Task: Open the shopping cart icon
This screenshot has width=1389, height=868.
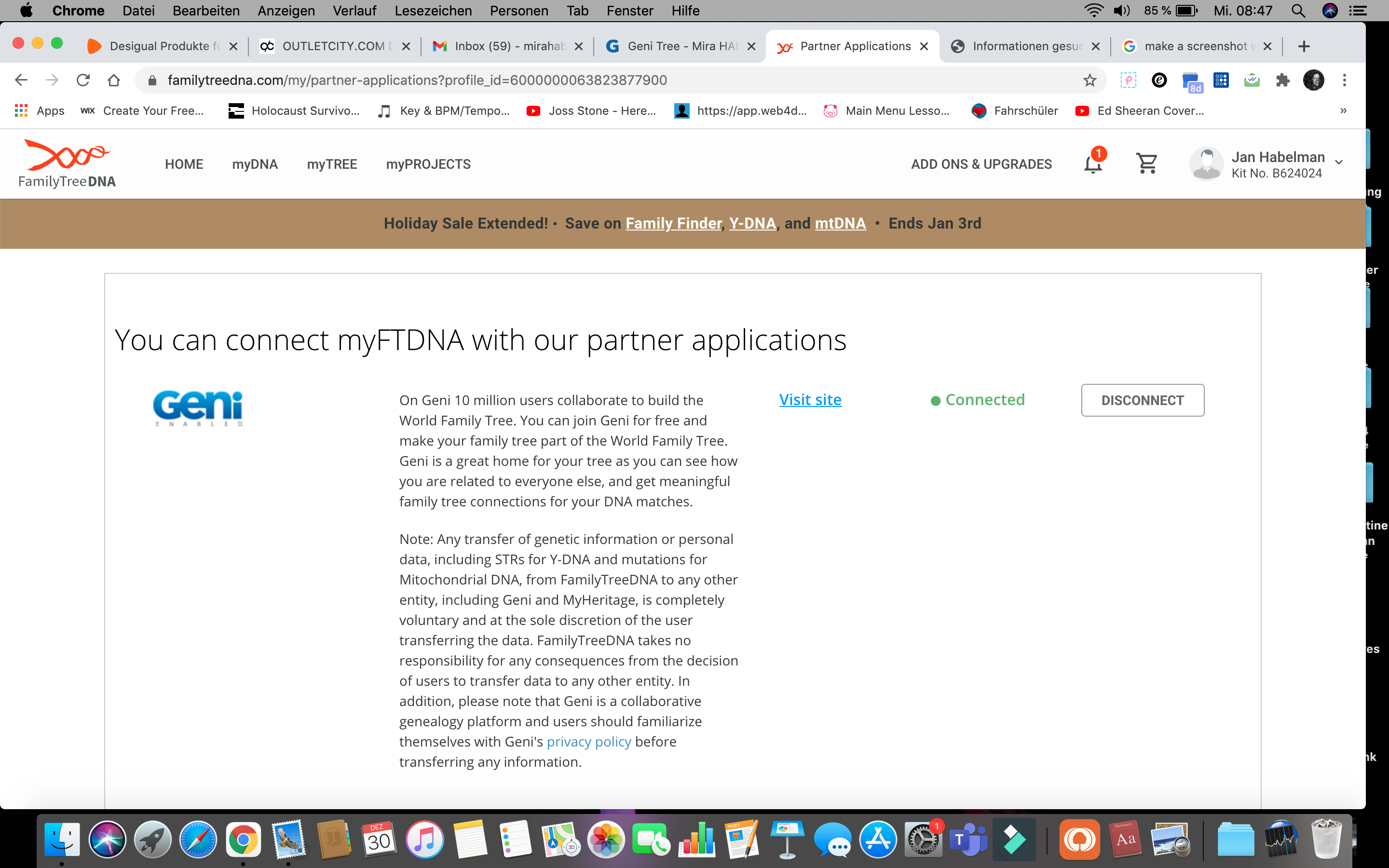Action: [1146, 163]
